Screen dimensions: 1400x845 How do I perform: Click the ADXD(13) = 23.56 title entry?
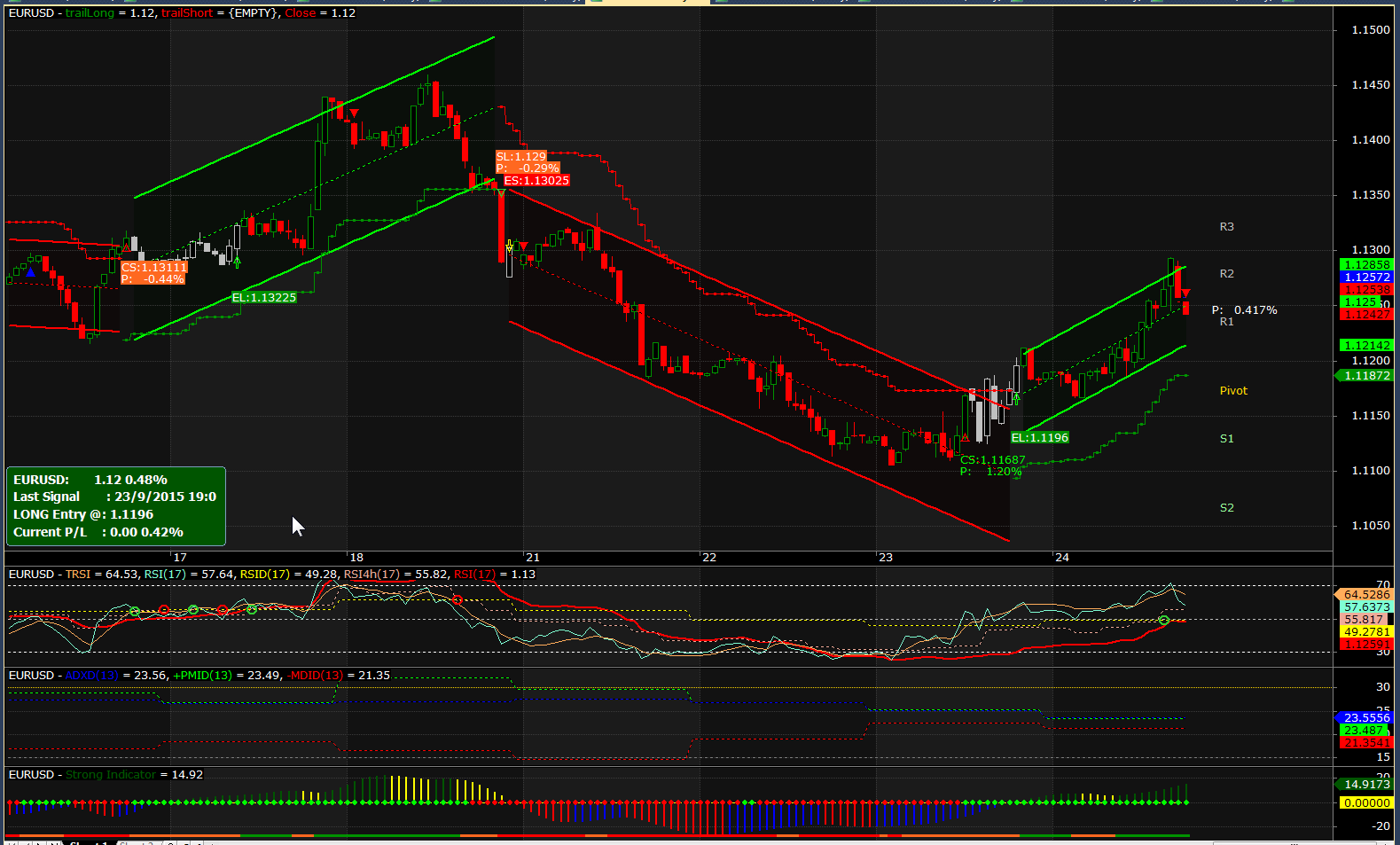116,675
